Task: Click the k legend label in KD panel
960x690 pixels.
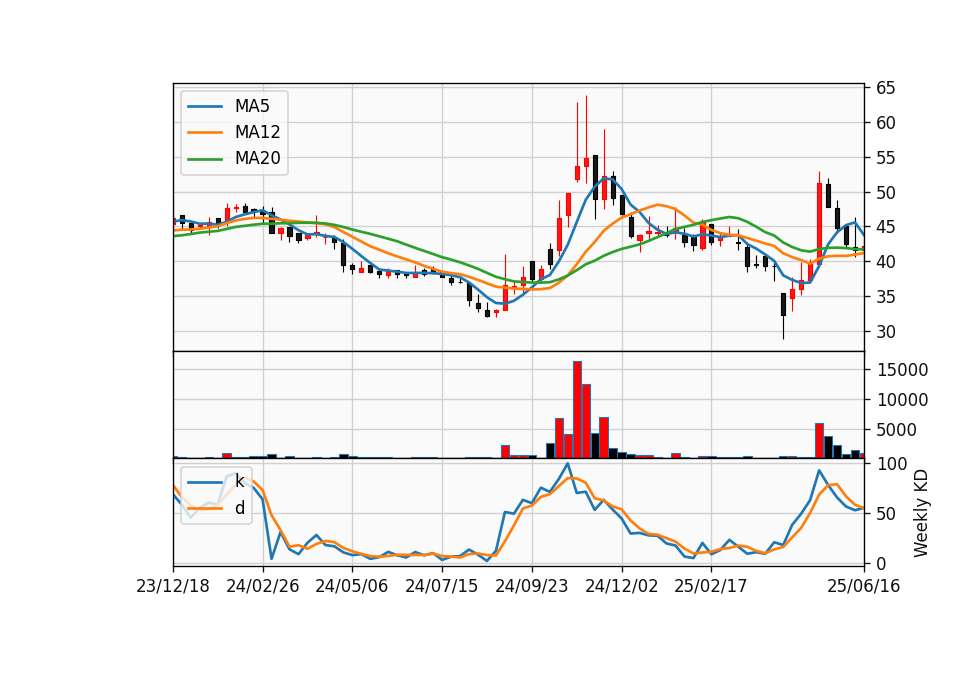Action: (239, 481)
